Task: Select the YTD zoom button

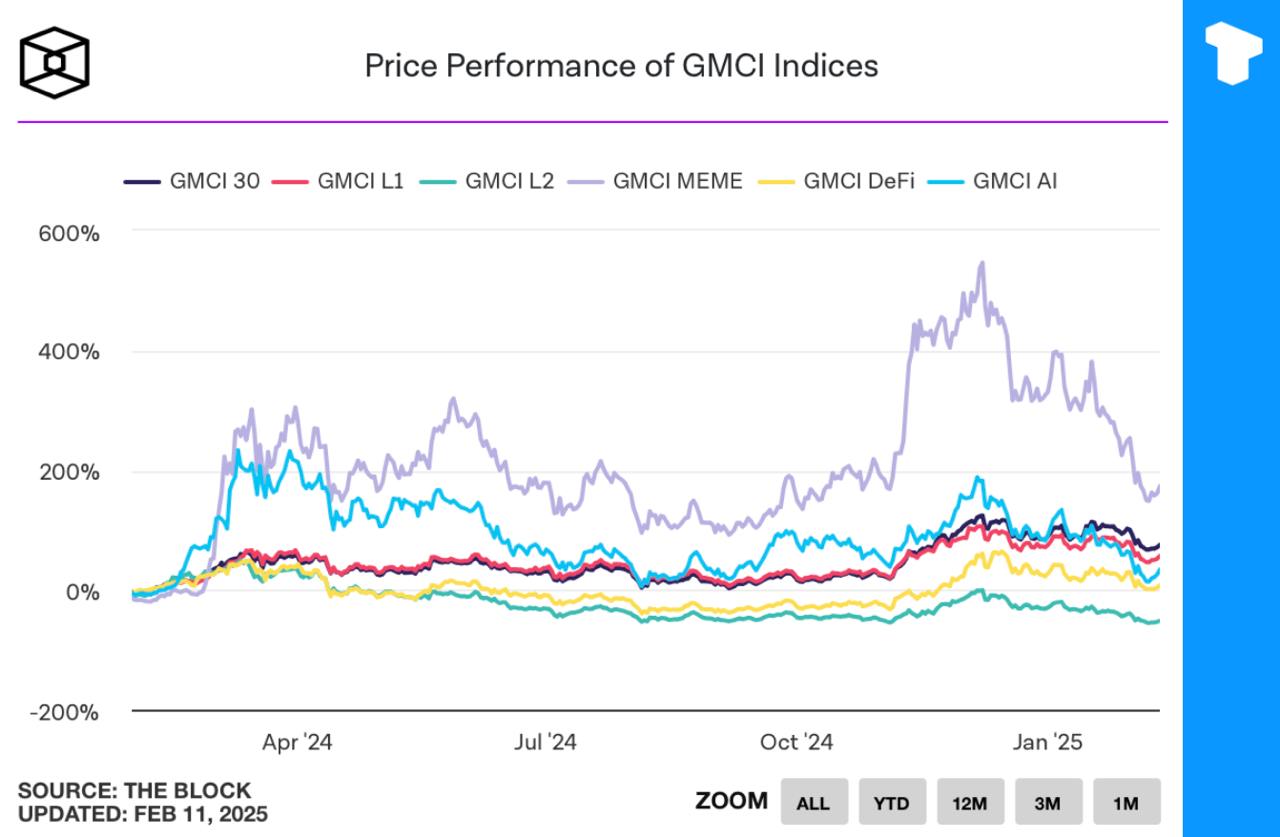Action: [892, 802]
